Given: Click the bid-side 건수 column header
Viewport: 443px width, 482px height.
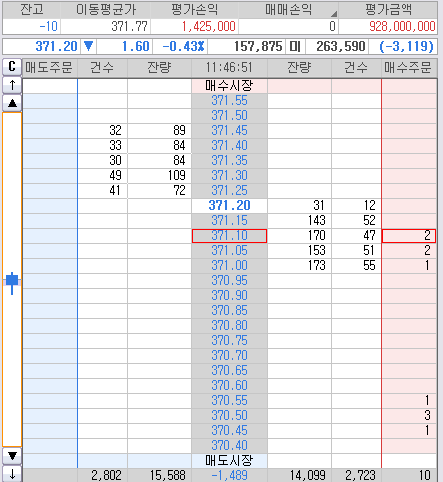Looking at the screenshot, I should [356, 68].
